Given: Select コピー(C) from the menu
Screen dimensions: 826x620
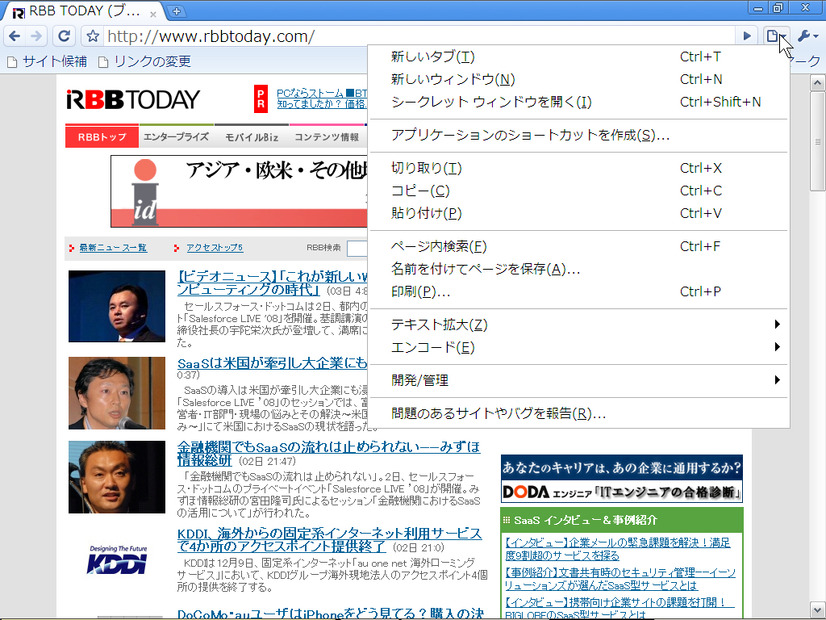Looking at the screenshot, I should (578, 191).
